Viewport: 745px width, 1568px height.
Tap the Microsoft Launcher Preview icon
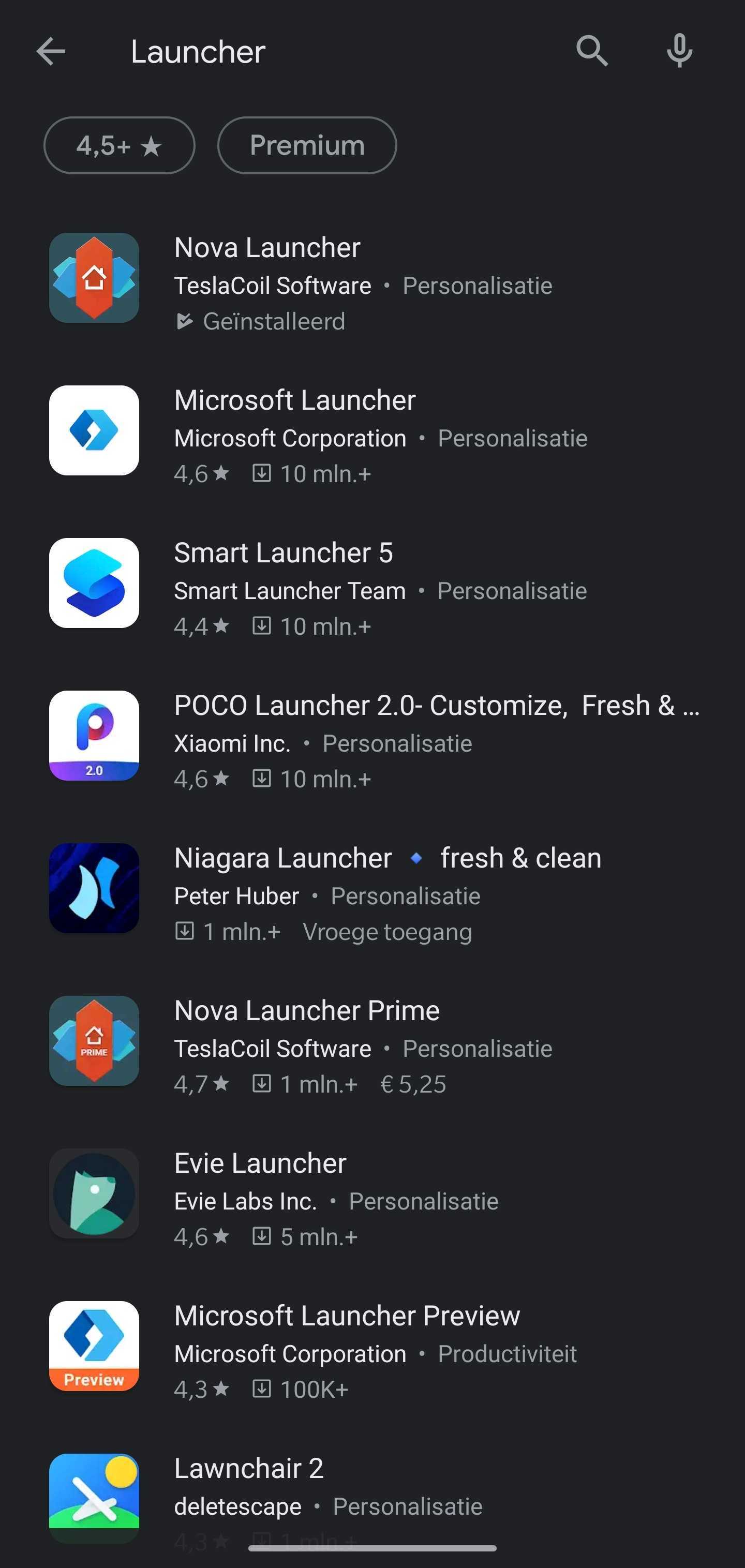pyautogui.click(x=94, y=1346)
